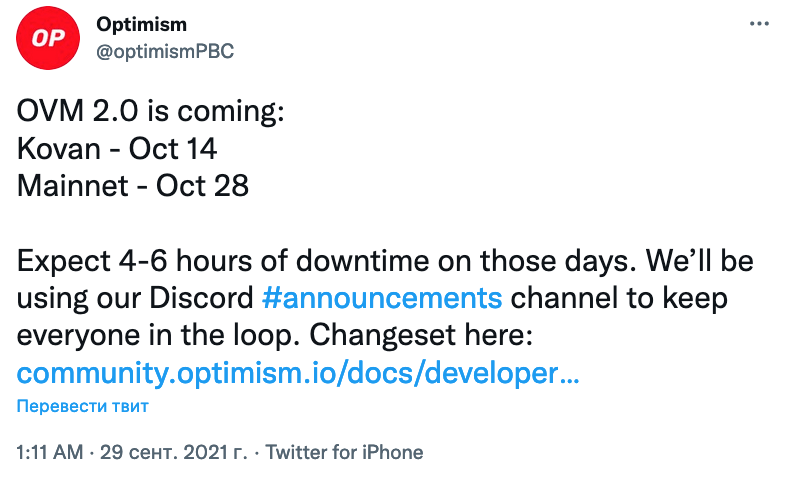
Task: Click Перевести твит to translate
Action: pyautogui.click(x=82, y=406)
